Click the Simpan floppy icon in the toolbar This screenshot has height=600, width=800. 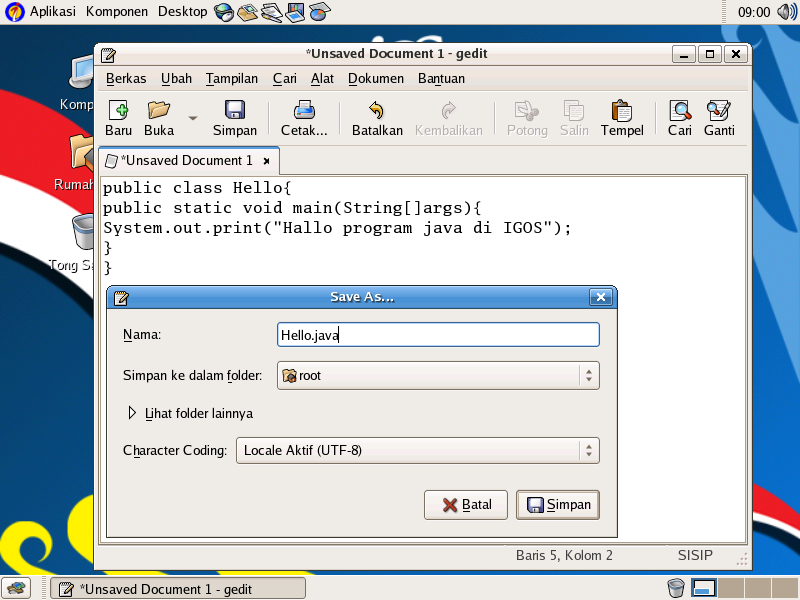point(235,110)
